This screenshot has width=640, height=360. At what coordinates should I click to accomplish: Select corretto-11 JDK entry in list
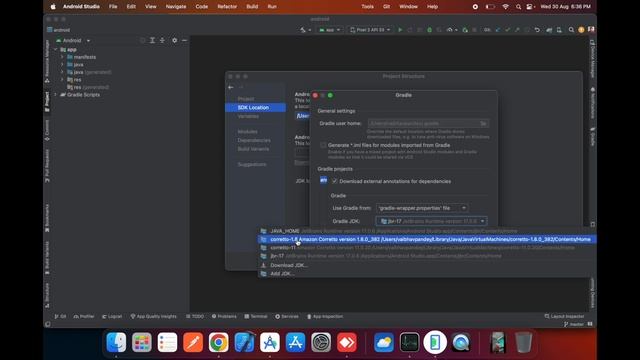427,248
